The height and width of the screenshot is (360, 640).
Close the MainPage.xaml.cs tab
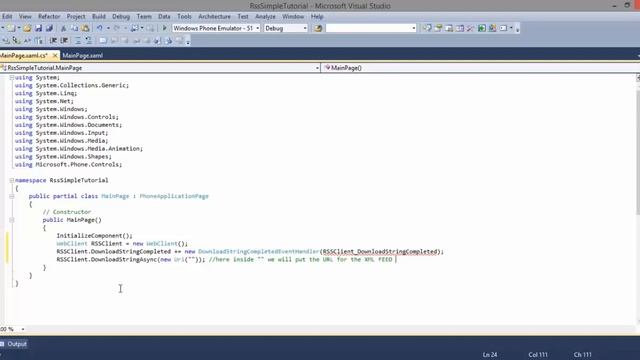click(55, 56)
